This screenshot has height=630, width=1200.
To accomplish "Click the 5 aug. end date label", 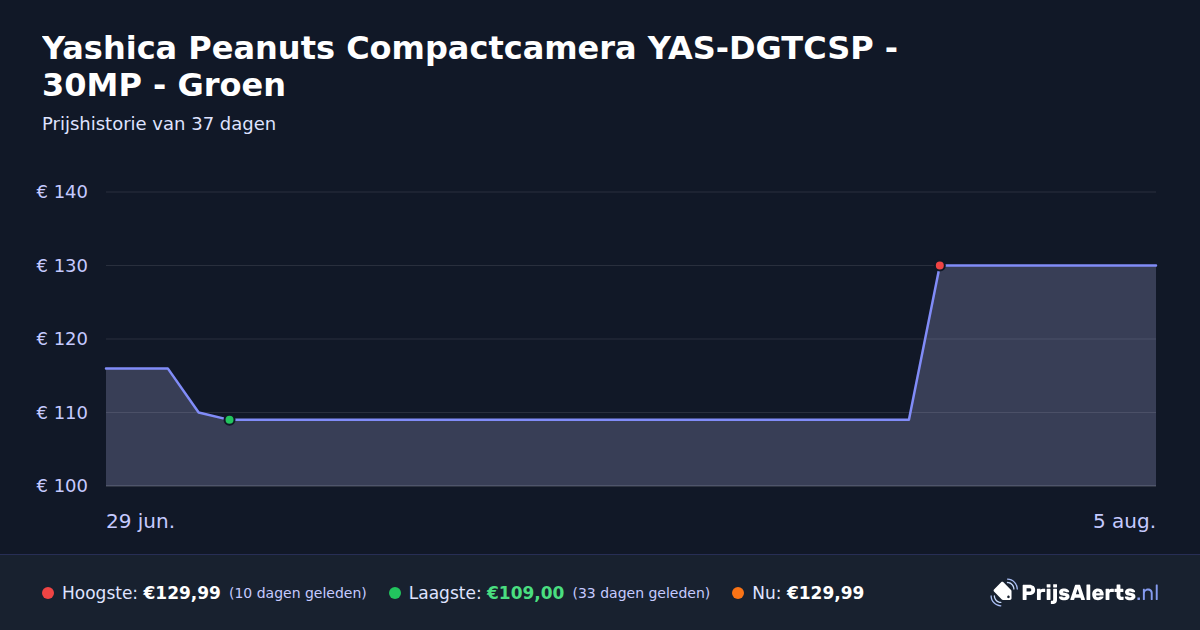I will tap(1124, 521).
